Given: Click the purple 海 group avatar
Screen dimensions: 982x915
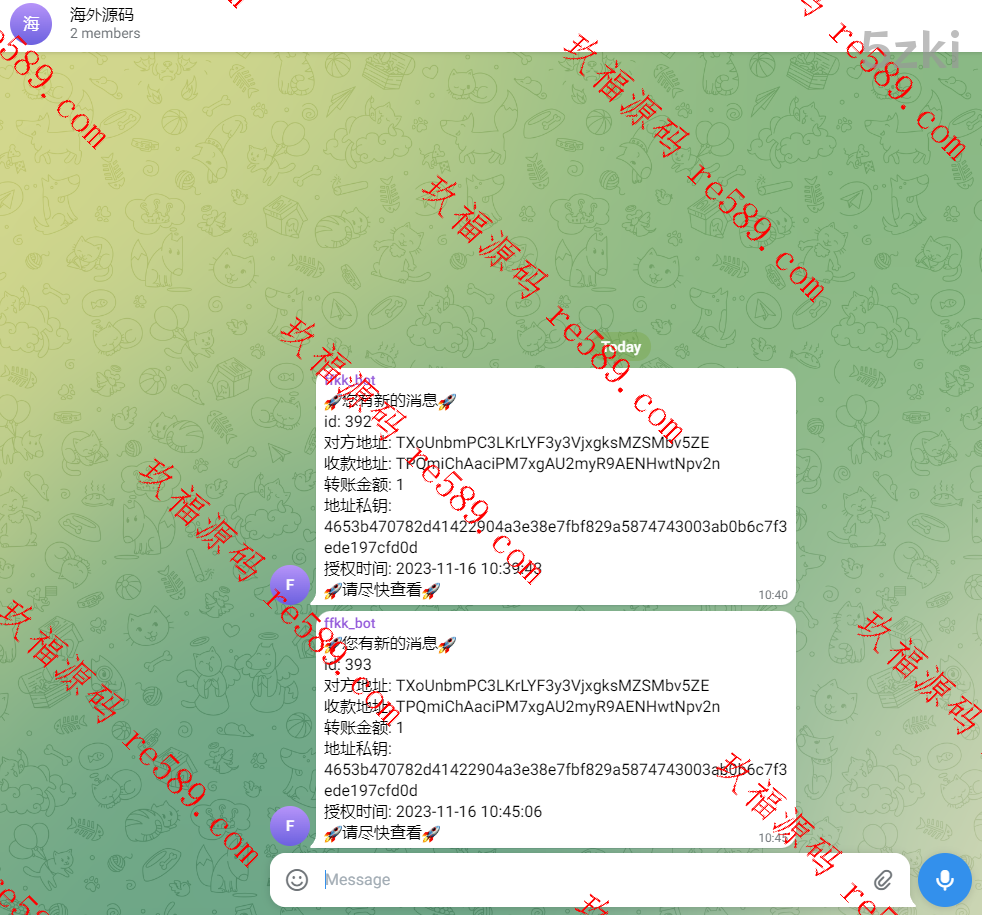Looking at the screenshot, I should [x=31, y=24].
